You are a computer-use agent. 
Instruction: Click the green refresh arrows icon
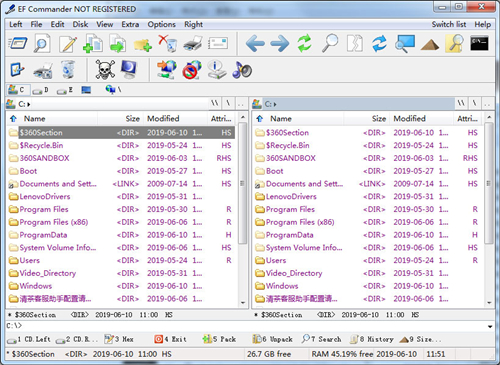(x=304, y=44)
